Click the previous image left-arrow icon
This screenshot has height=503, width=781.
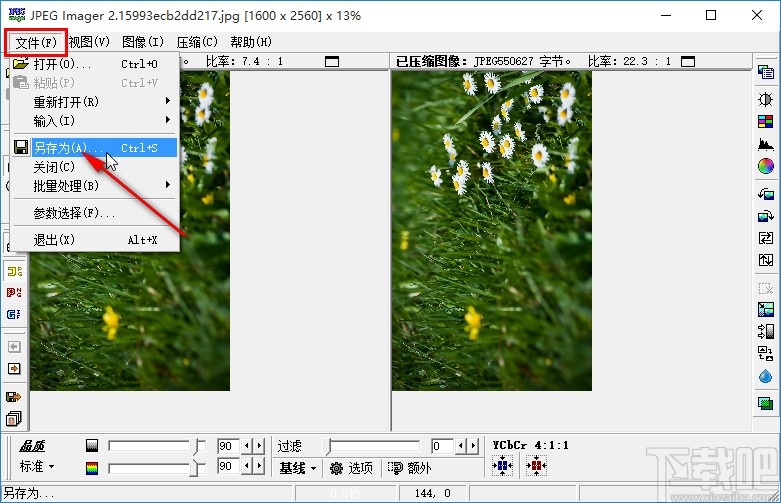pyautogui.click(x=14, y=347)
